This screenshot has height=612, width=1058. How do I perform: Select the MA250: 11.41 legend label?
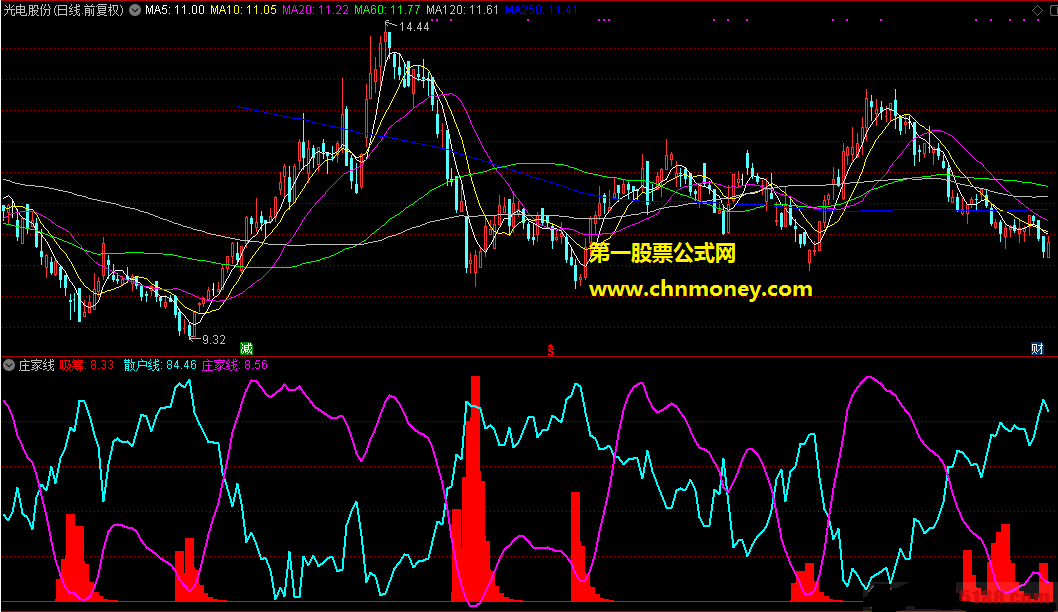click(541, 10)
